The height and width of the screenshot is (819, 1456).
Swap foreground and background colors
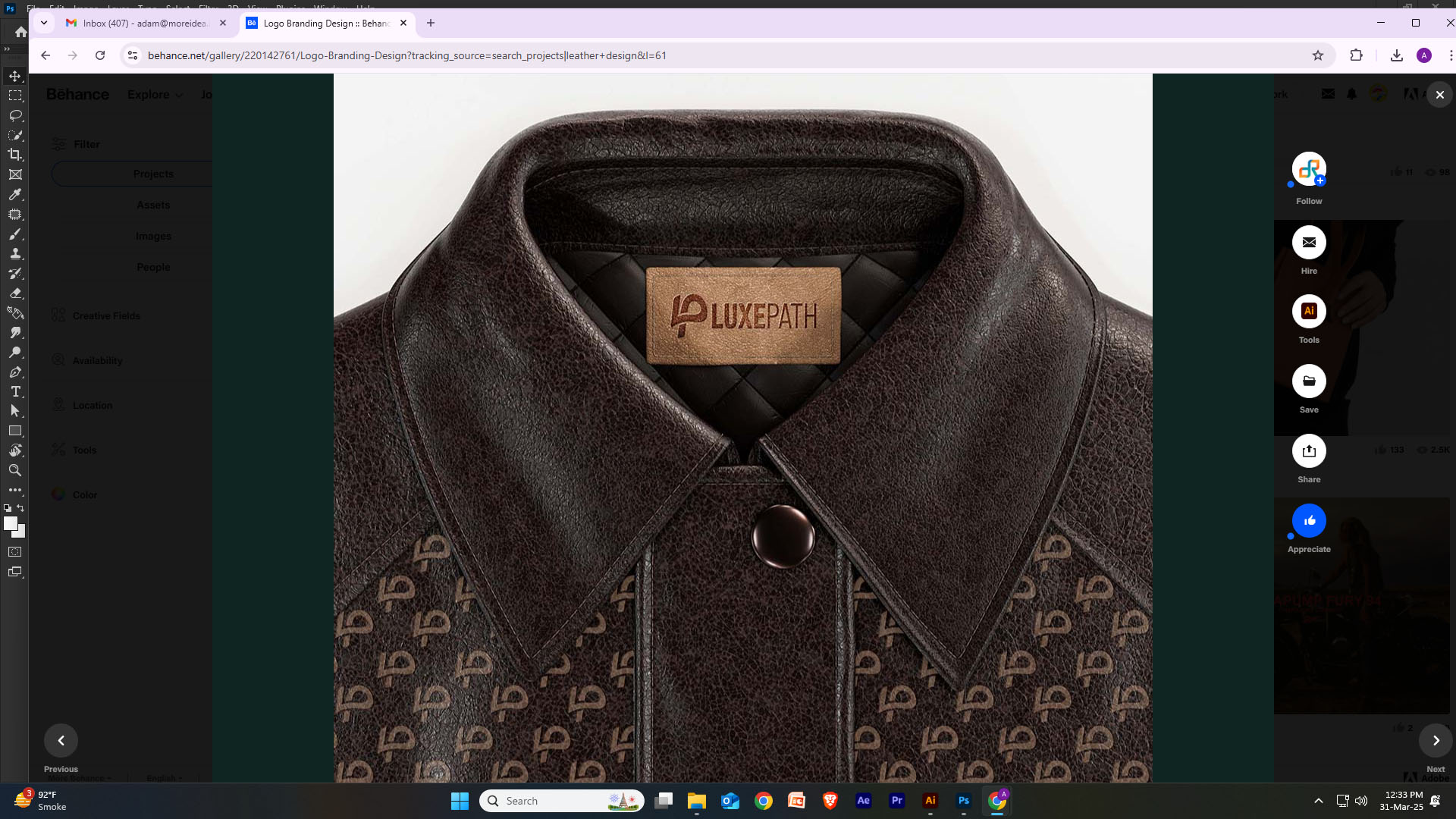pyautogui.click(x=20, y=508)
